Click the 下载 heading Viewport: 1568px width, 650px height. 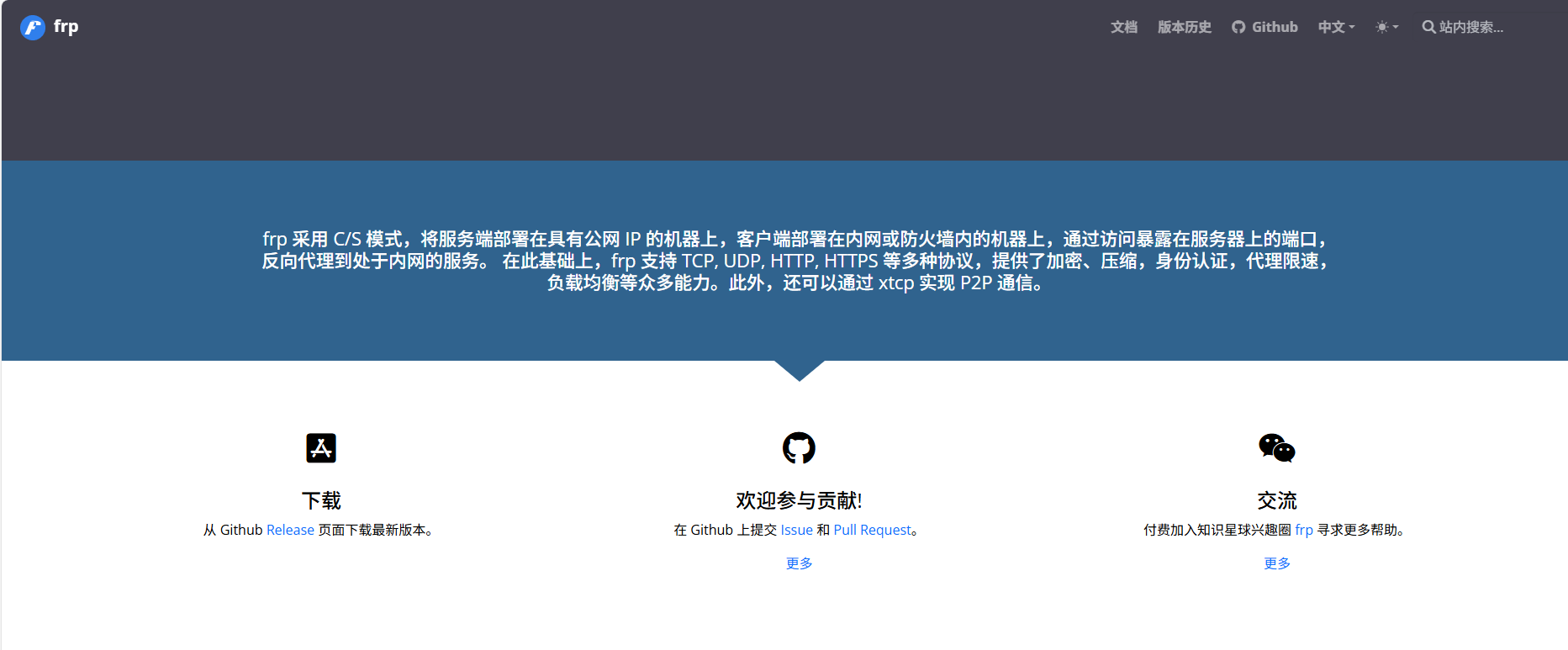tap(321, 500)
